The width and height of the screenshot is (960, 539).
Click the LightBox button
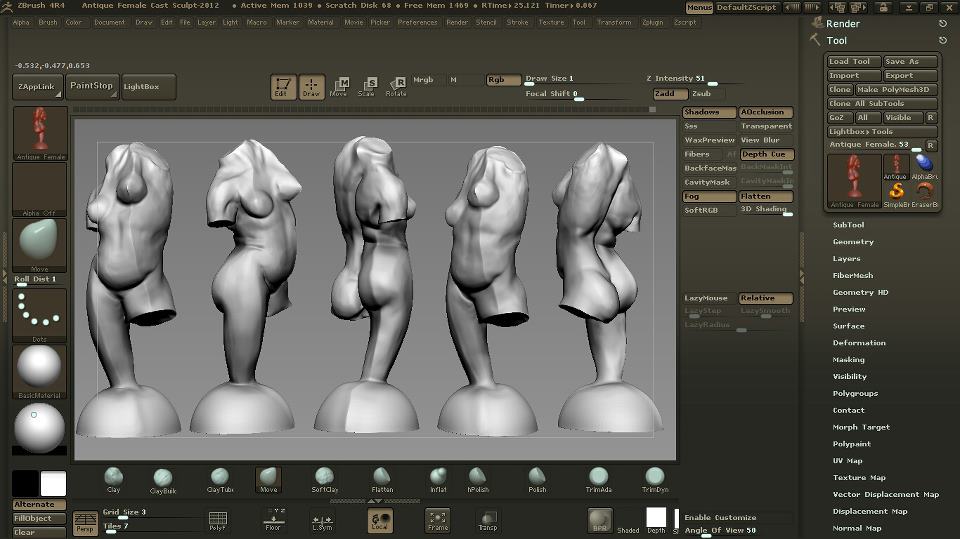click(x=149, y=87)
